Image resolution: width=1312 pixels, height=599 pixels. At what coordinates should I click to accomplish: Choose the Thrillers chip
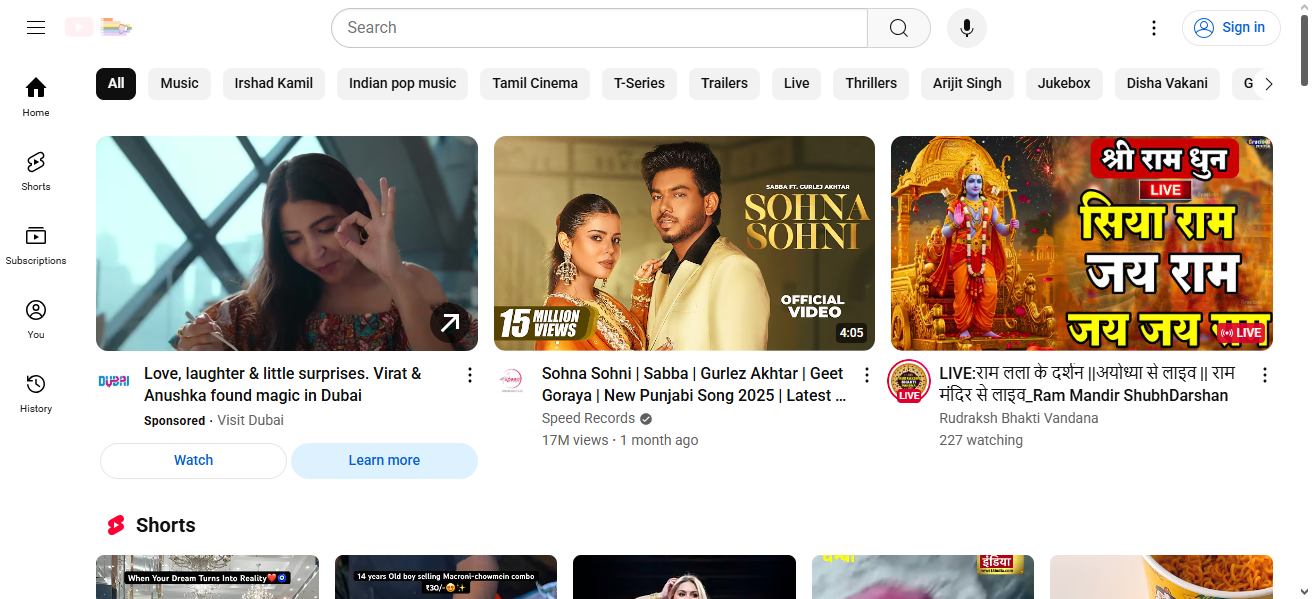(x=871, y=83)
